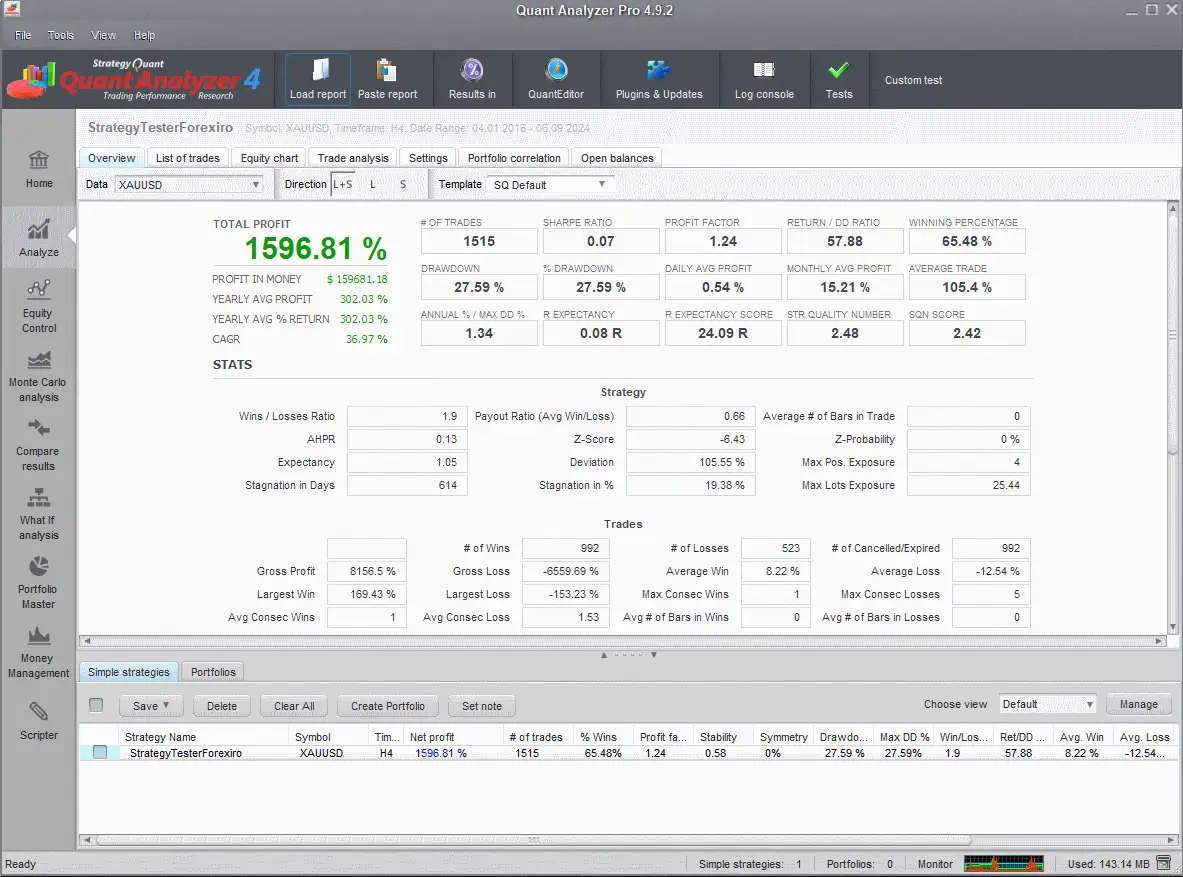Click the Paste report clipboard icon
The image size is (1183, 877).
(387, 72)
